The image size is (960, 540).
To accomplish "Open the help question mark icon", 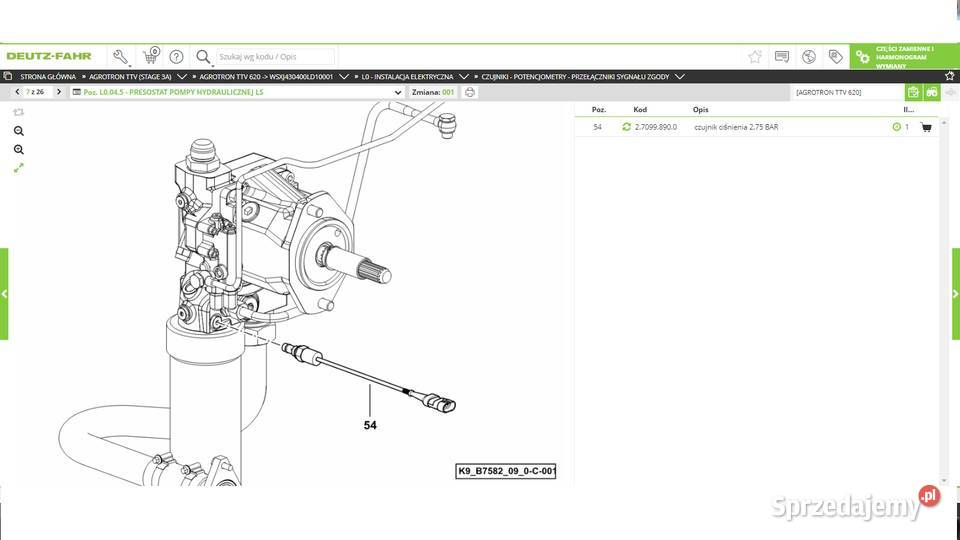I will tap(176, 57).
